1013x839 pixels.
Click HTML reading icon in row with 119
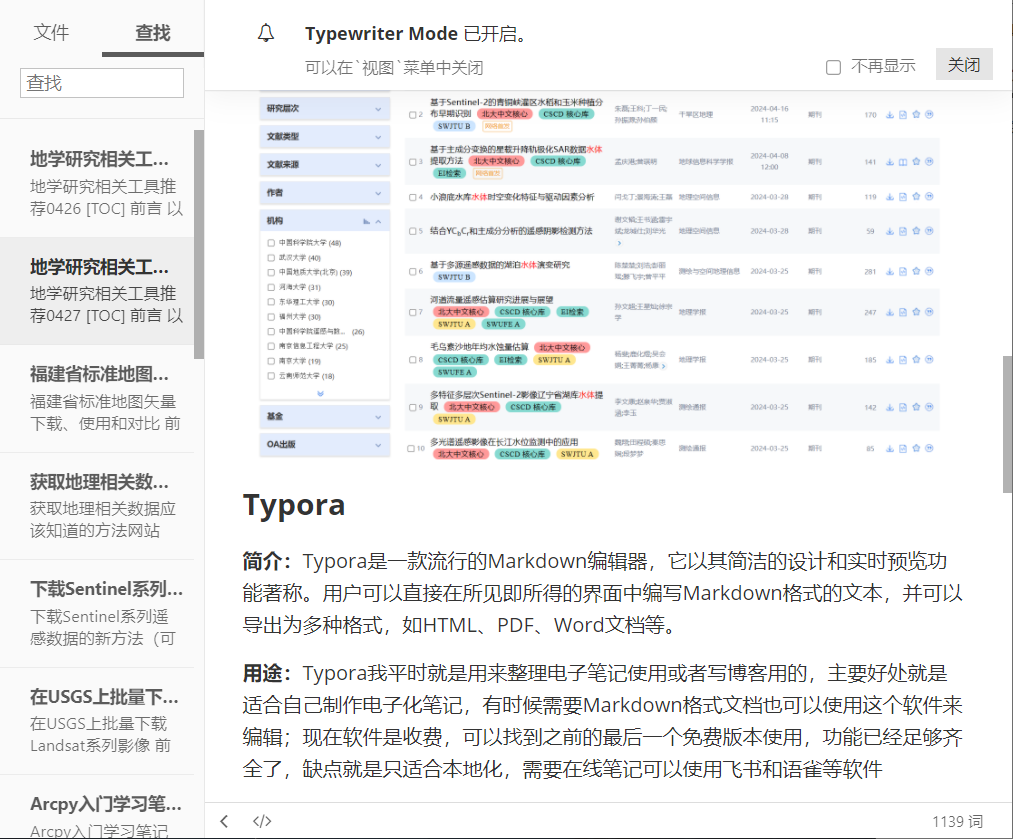[903, 196]
